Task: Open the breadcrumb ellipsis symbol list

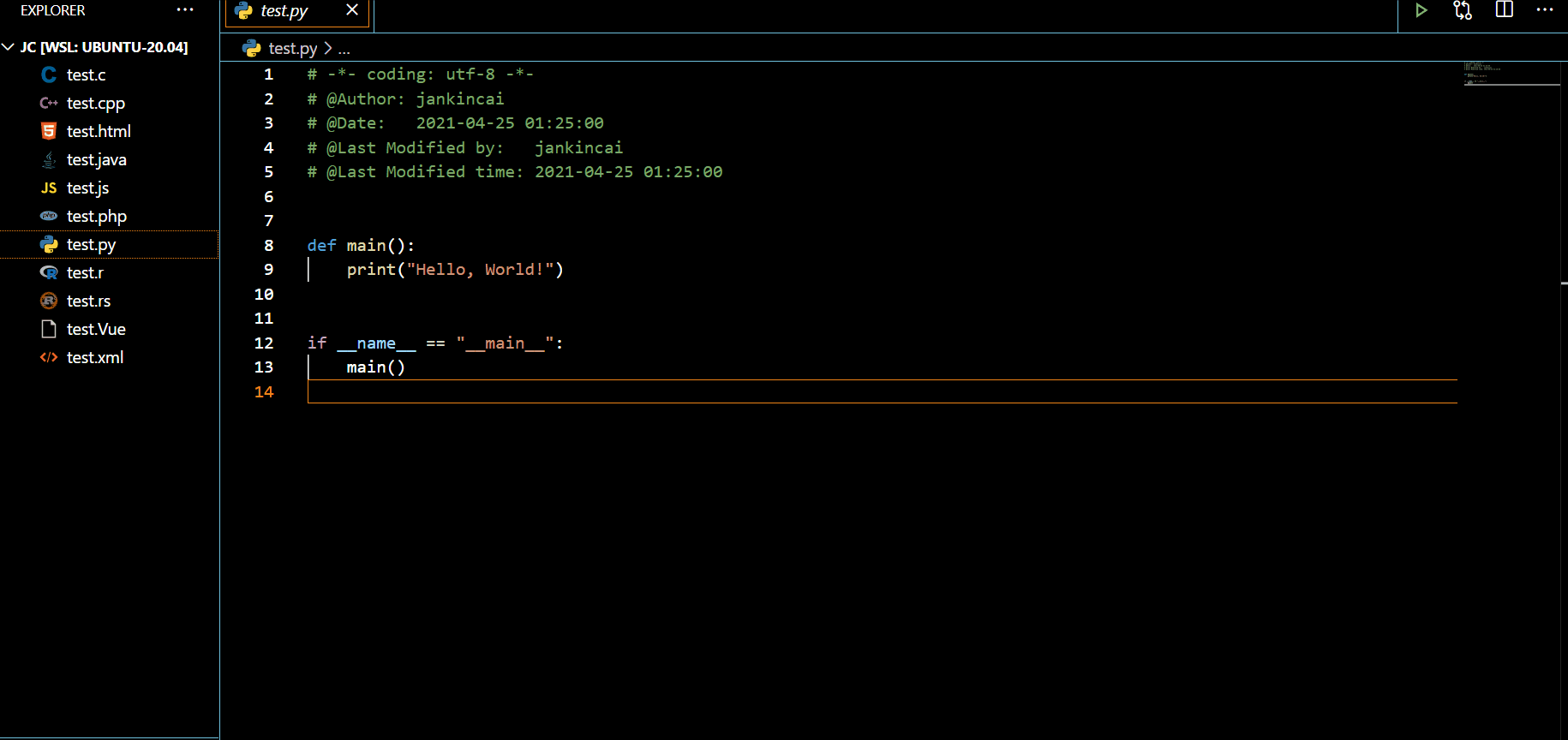Action: coord(344,50)
